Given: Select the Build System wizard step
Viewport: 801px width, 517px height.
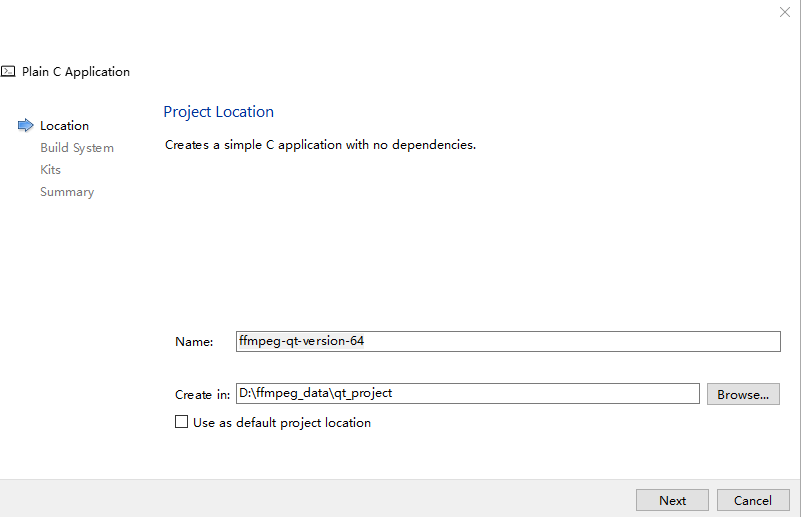Looking at the screenshot, I should [x=77, y=148].
